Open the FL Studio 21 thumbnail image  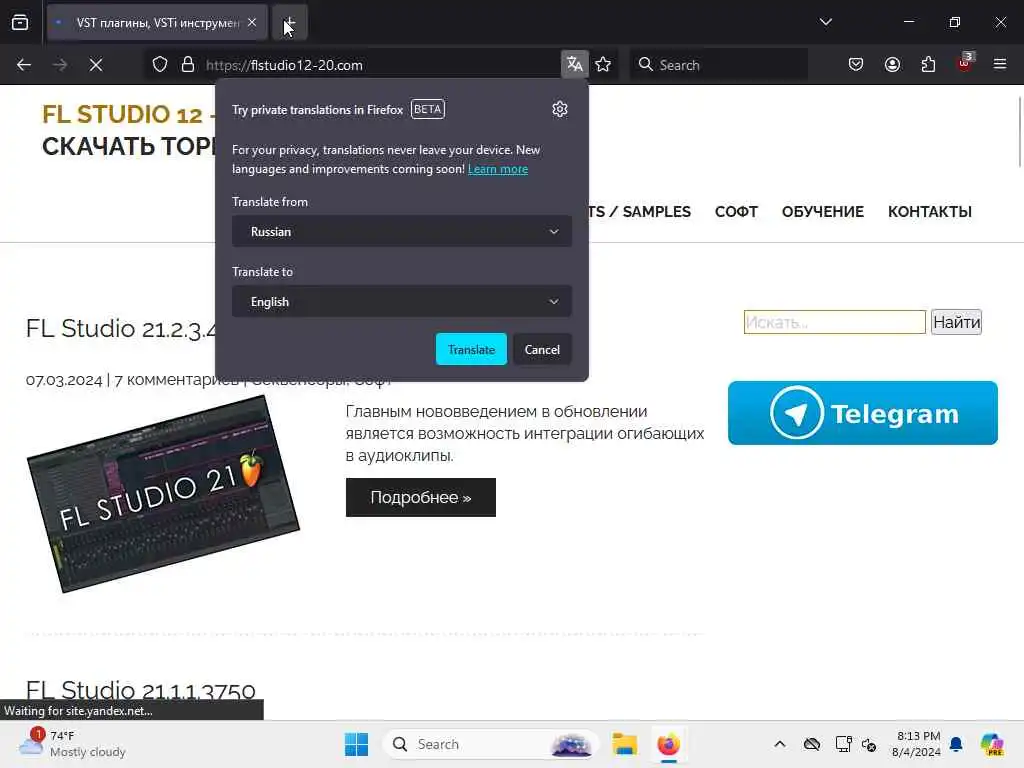tap(163, 494)
